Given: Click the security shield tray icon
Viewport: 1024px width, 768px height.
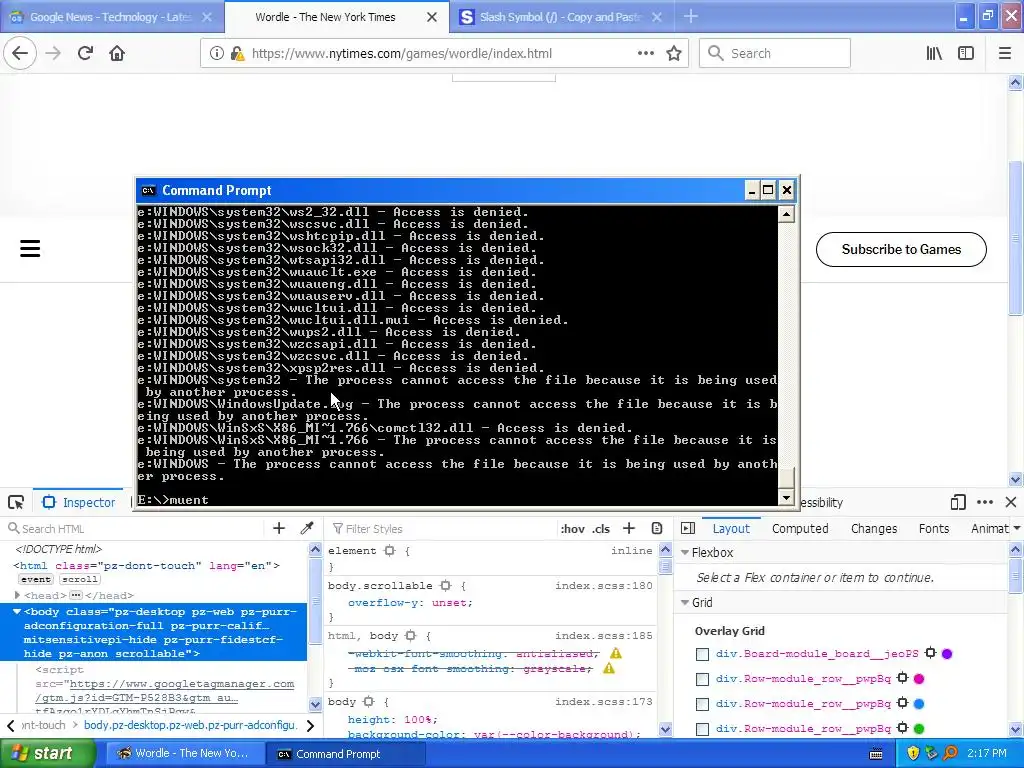Looking at the screenshot, I should tap(913, 754).
